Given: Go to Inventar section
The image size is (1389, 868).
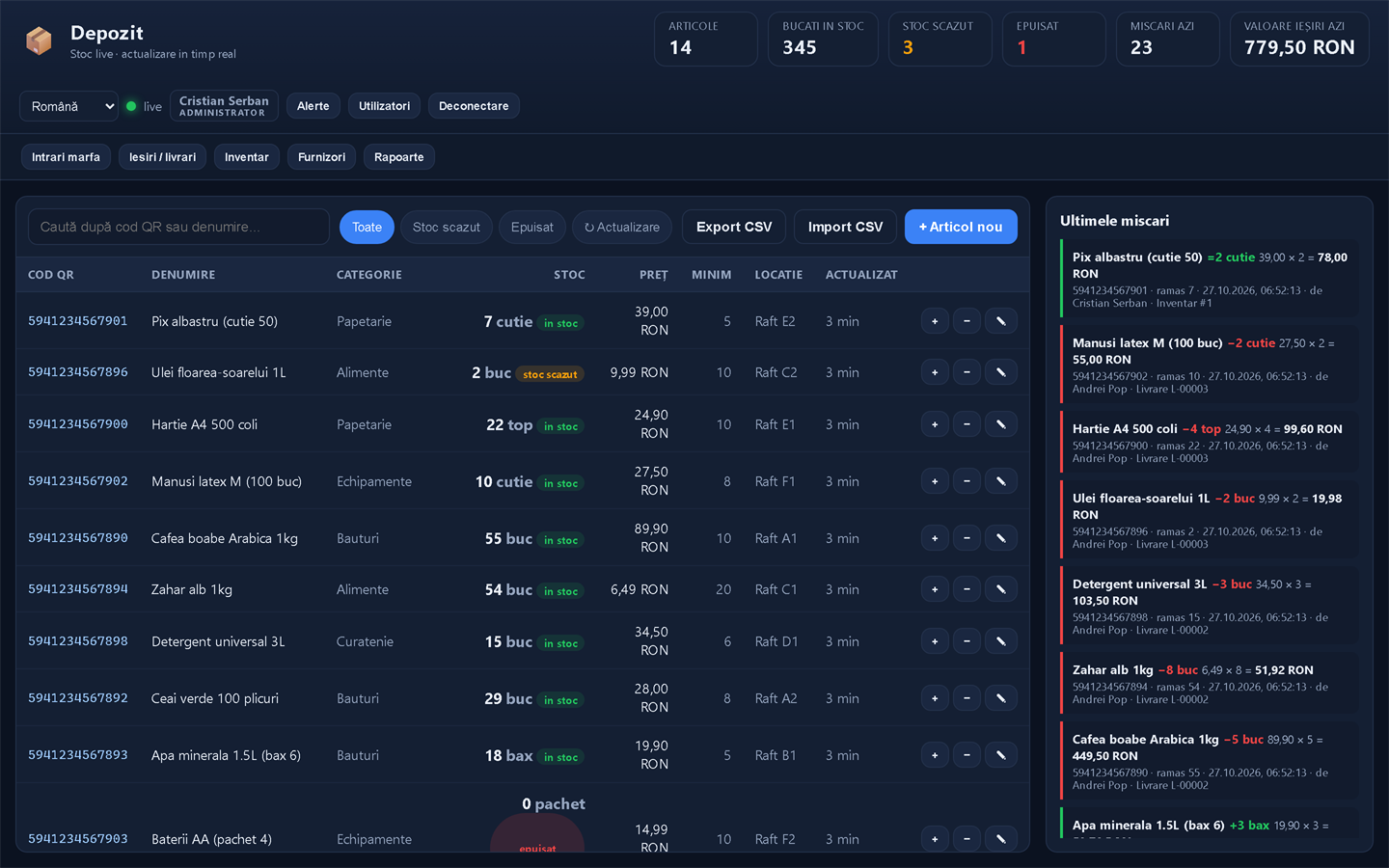Looking at the screenshot, I should [247, 157].
